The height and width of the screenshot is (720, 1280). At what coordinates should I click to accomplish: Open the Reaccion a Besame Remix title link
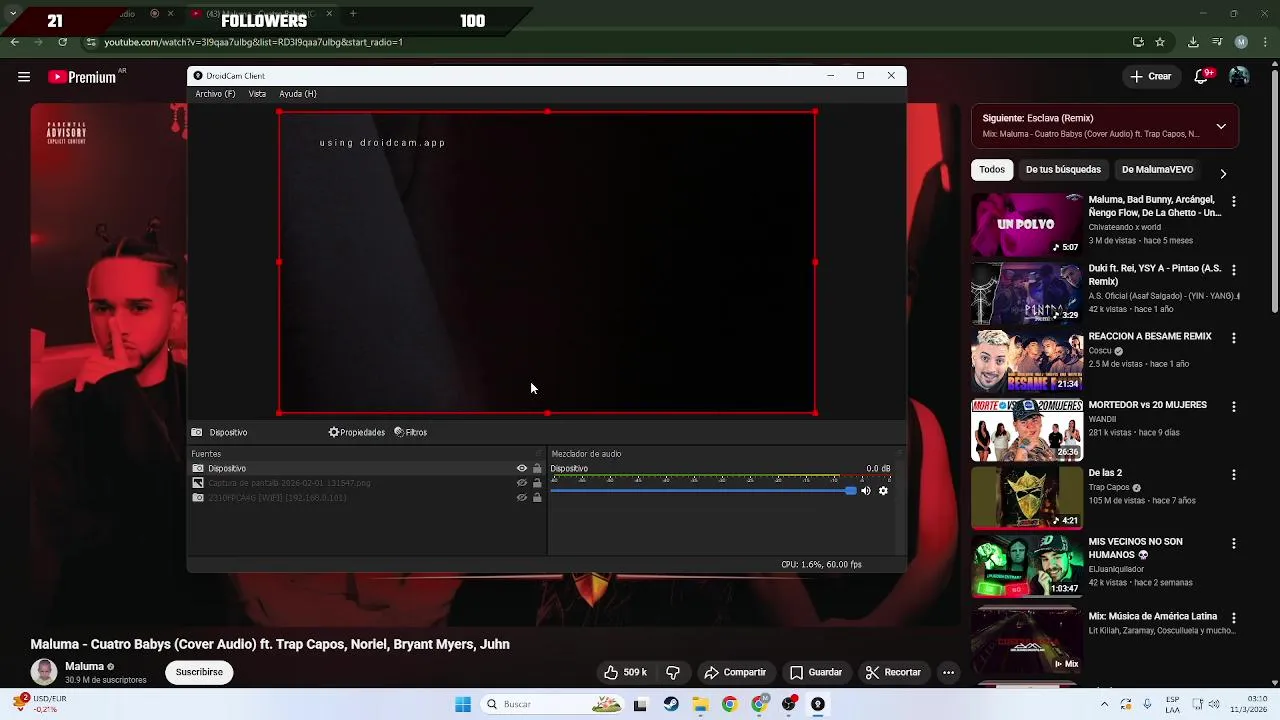[x=1150, y=337]
